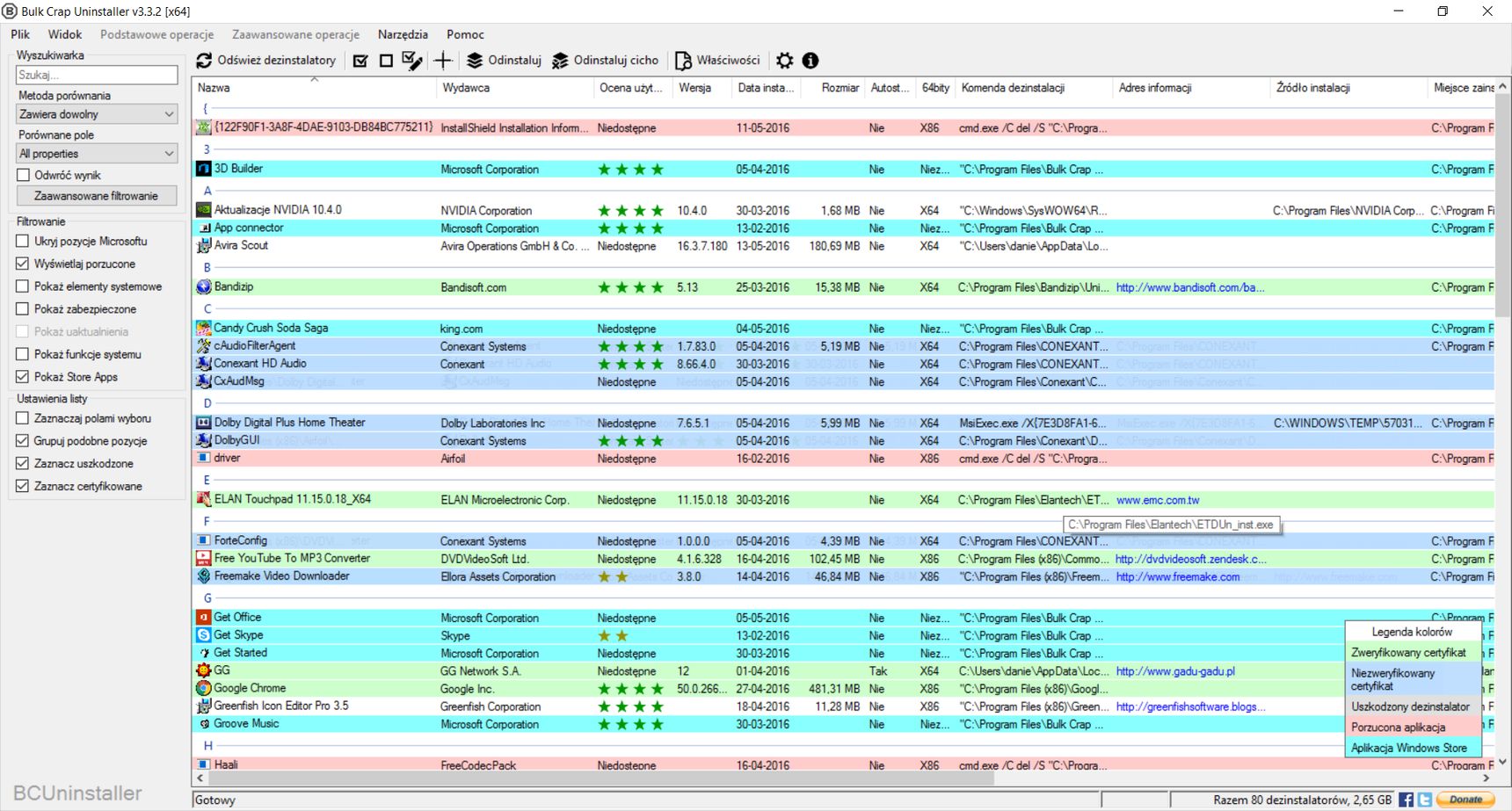Open the Zaawansowane operacje menu

coord(295,34)
